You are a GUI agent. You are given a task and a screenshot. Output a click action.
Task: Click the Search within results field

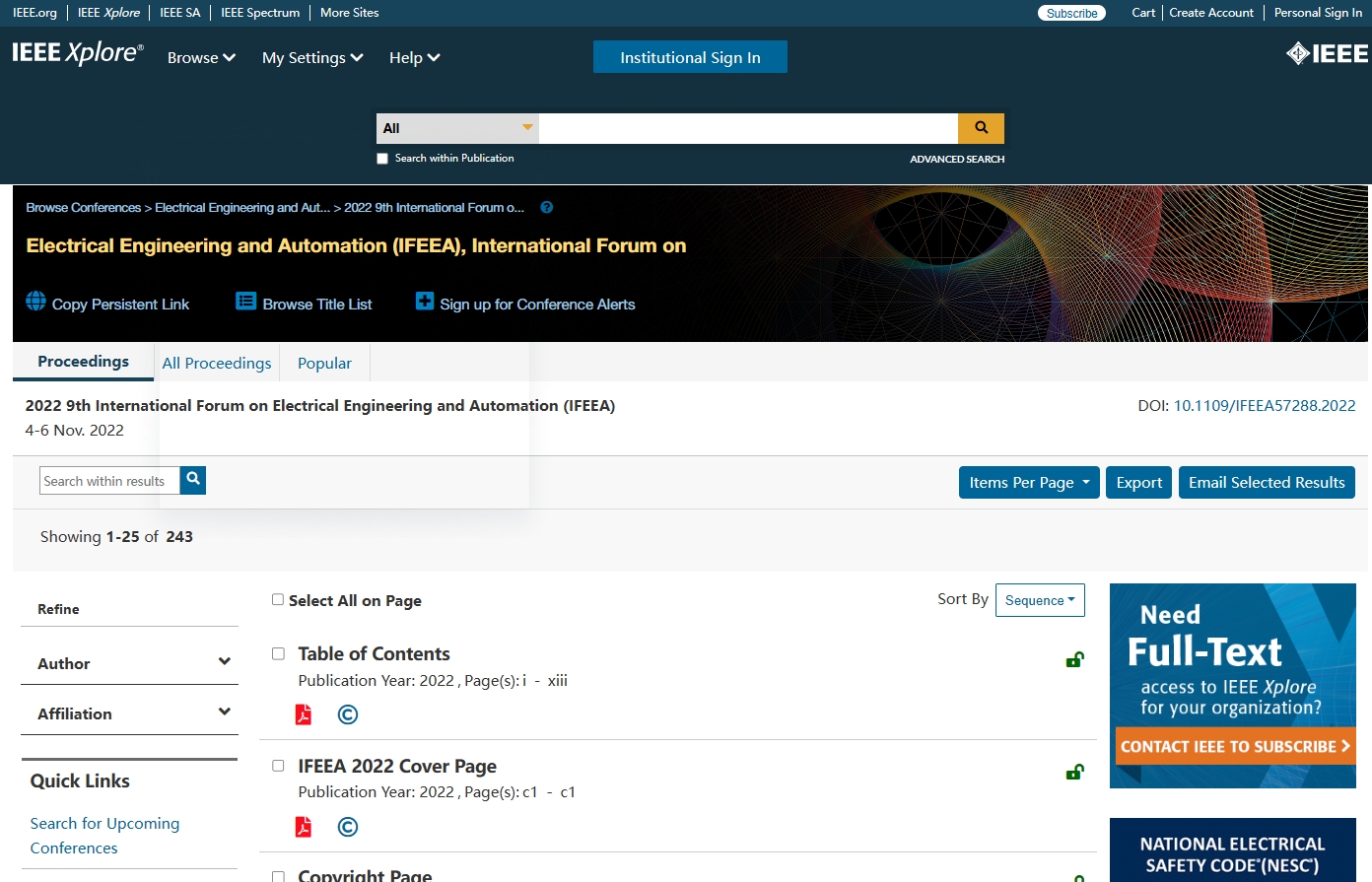[x=109, y=481]
